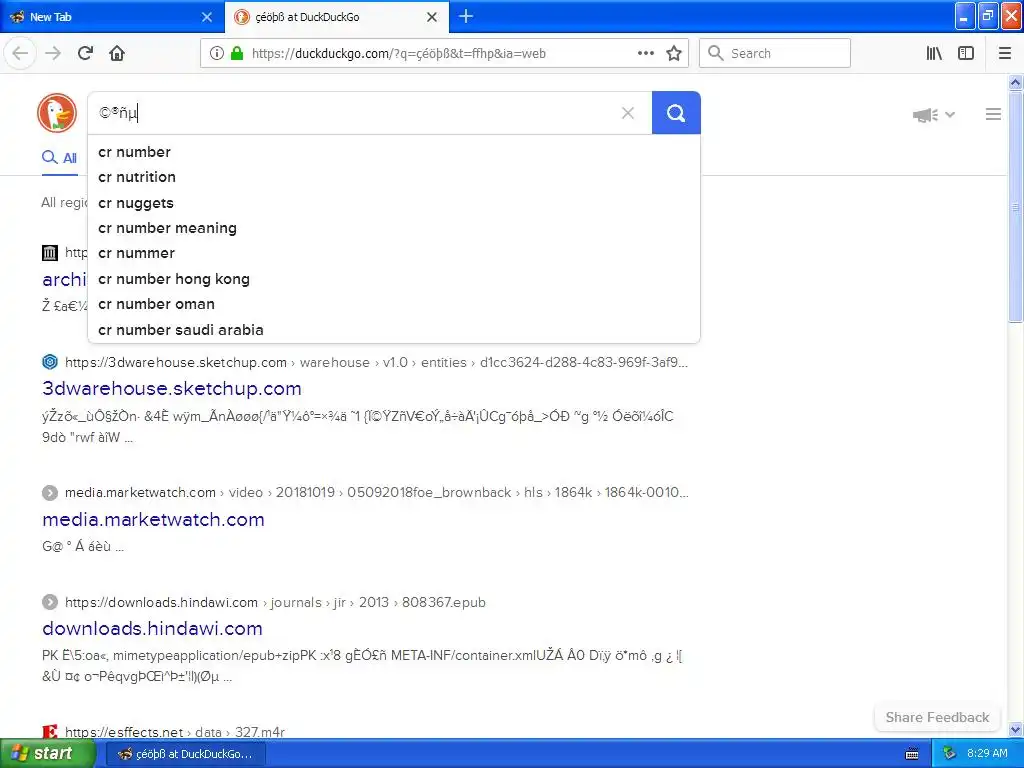Reload the current page
This screenshot has height=768, width=1024.
[85, 53]
